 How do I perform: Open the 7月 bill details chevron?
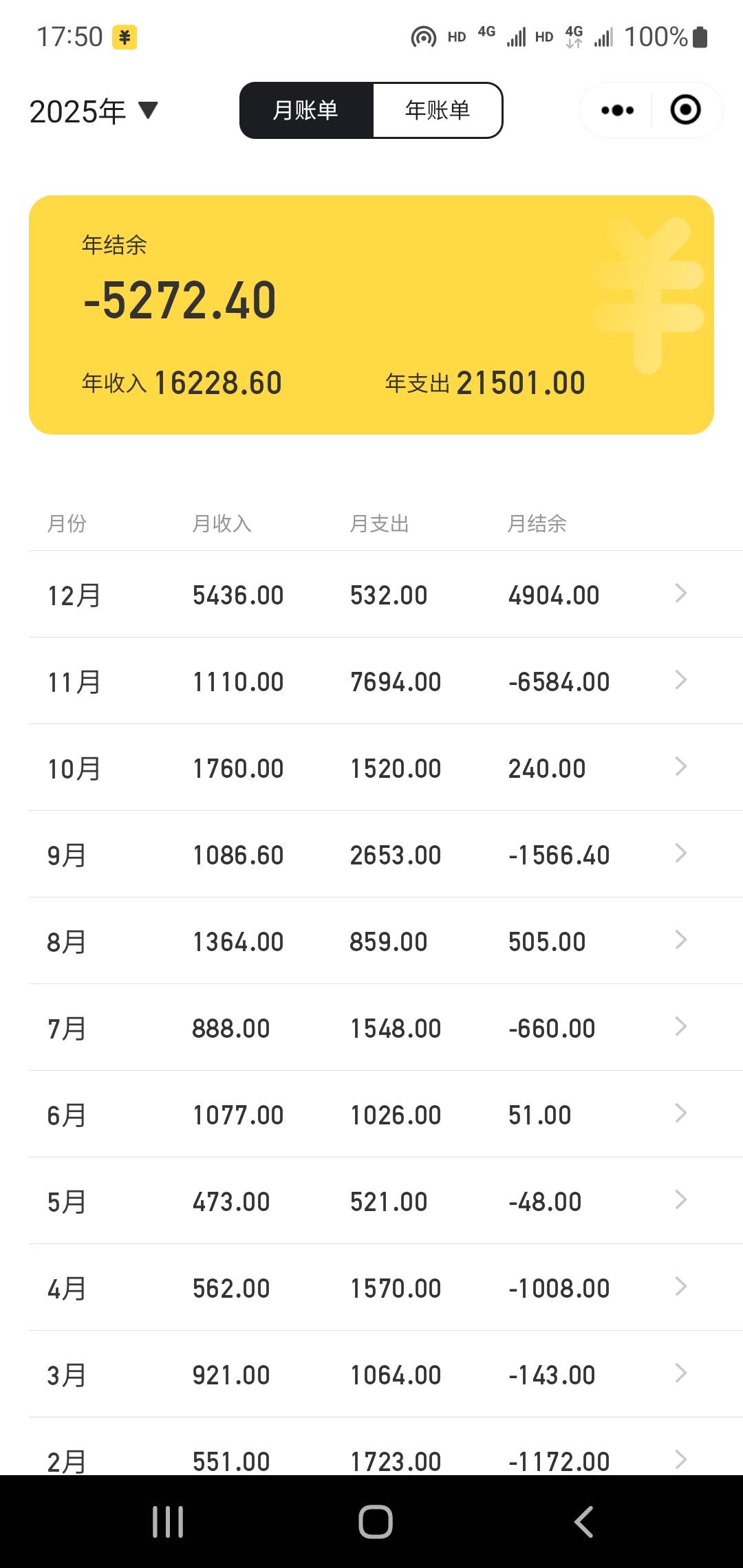680,1027
